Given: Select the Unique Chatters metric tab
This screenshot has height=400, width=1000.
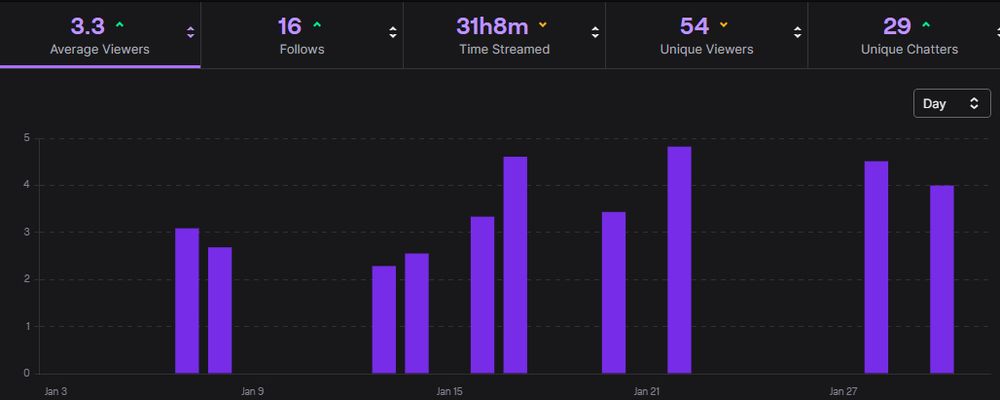Looking at the screenshot, I should click(x=904, y=35).
